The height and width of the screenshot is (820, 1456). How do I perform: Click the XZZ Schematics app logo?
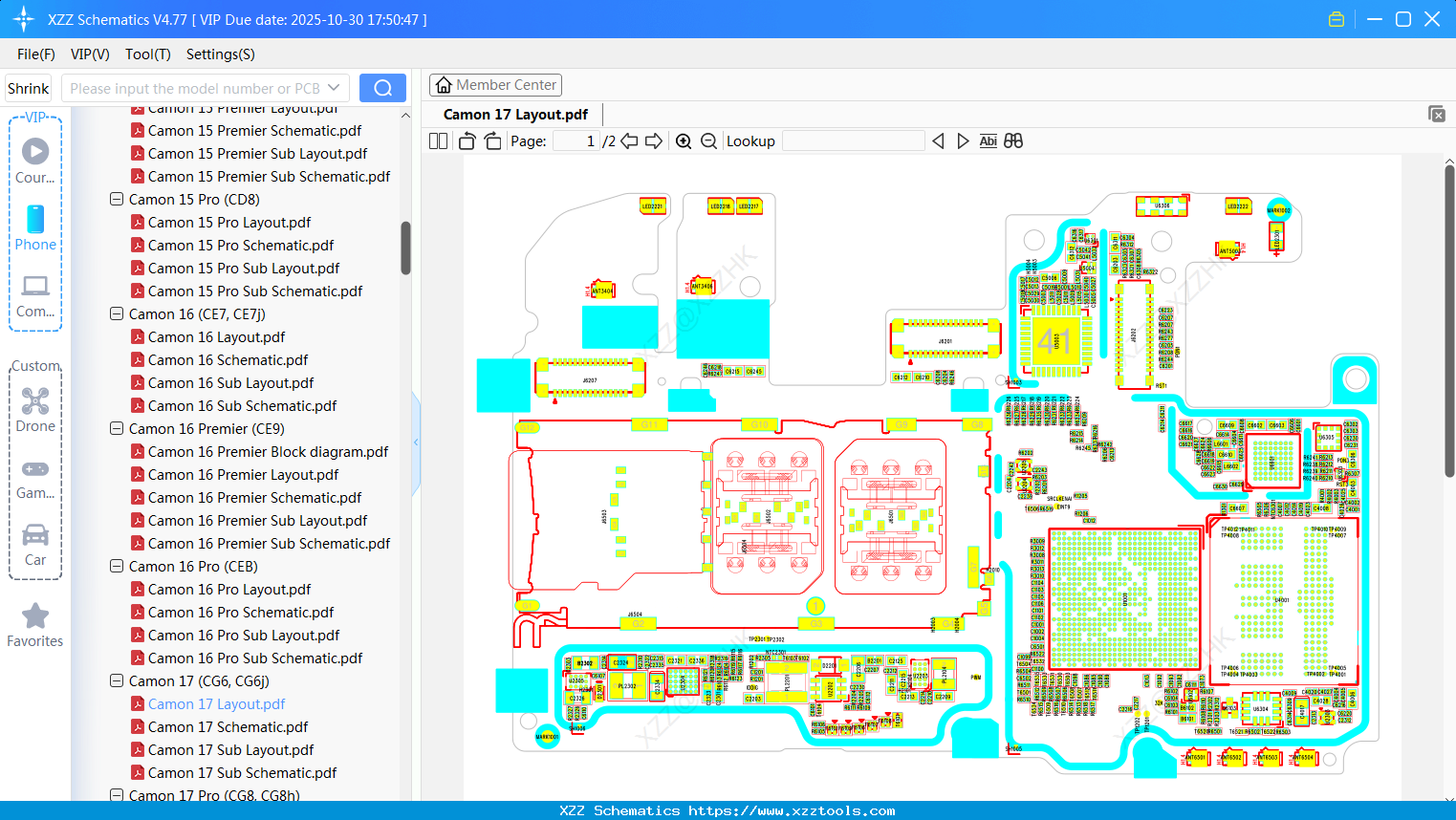click(24, 19)
